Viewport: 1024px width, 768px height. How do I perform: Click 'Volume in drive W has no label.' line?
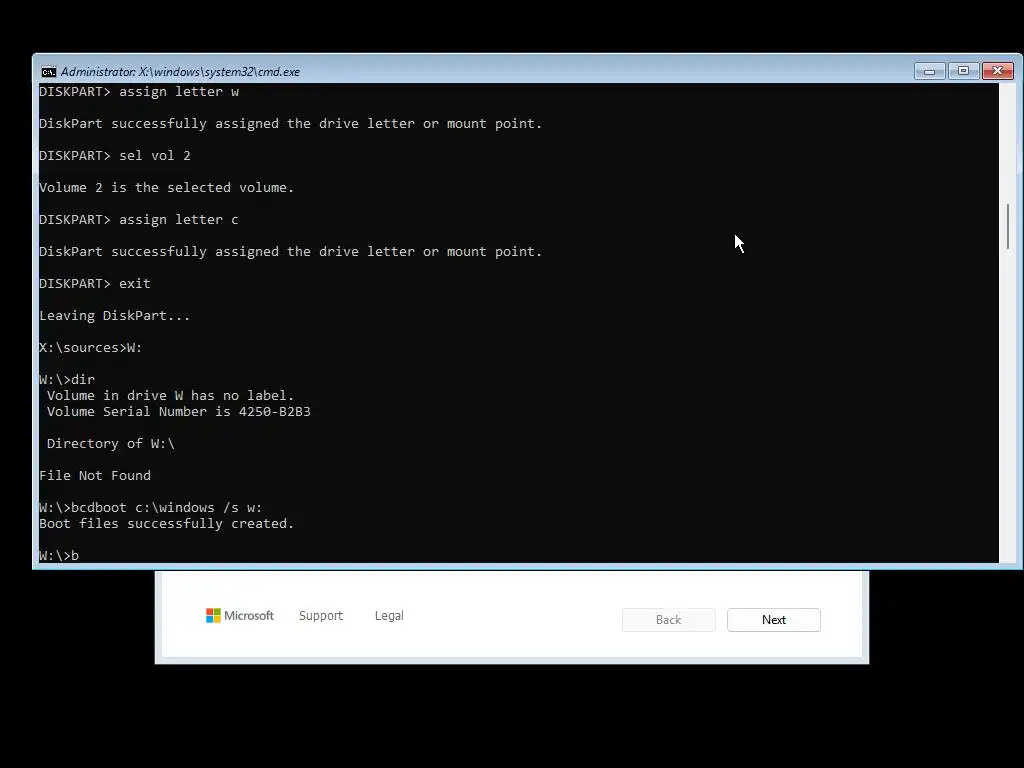click(170, 396)
